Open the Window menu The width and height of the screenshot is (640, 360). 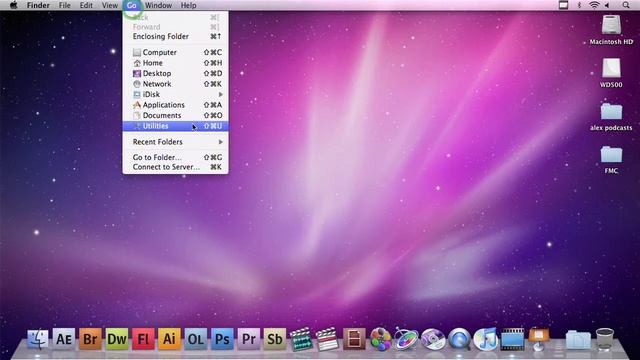[x=158, y=5]
